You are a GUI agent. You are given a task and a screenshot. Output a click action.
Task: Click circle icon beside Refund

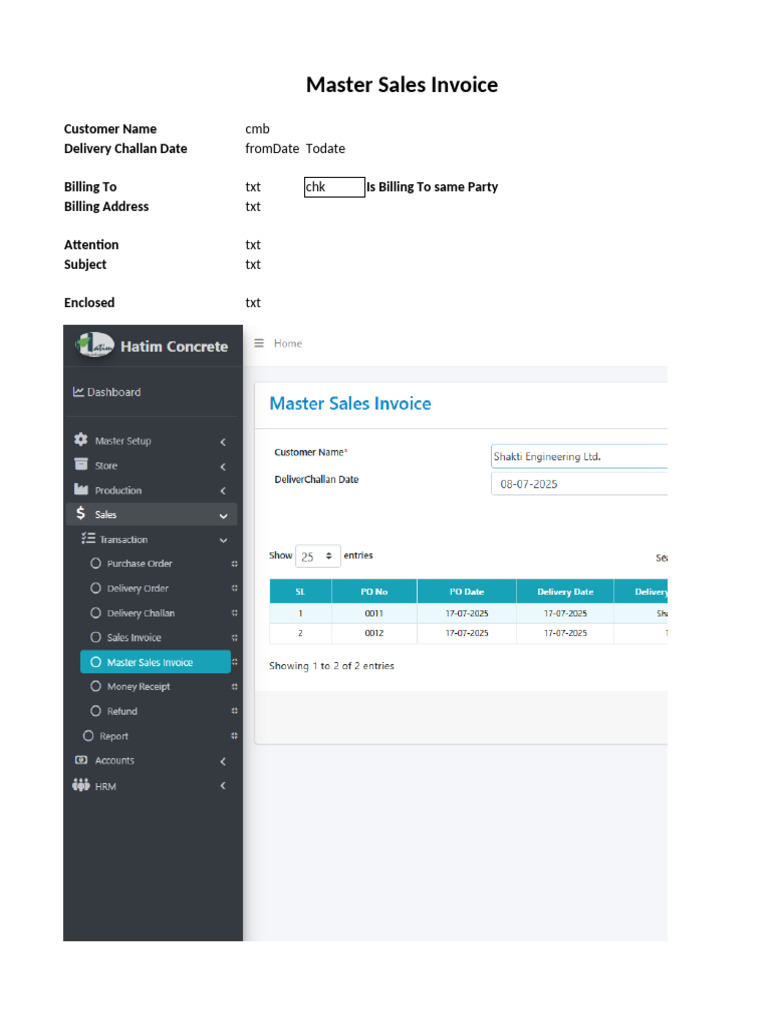coord(96,711)
